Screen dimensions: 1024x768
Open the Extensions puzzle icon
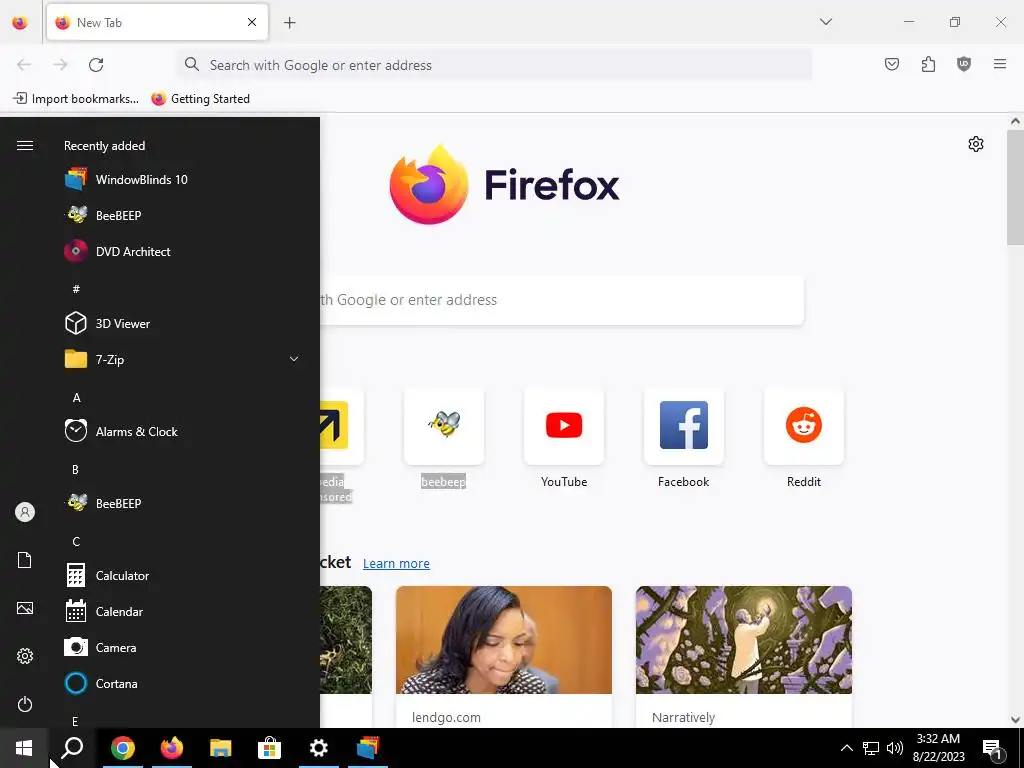point(928,64)
